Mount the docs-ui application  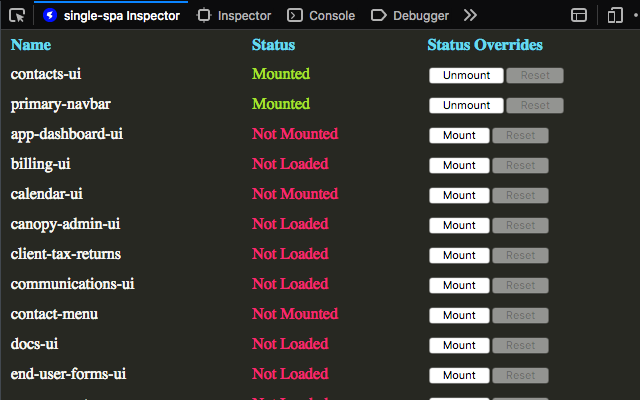(459, 345)
